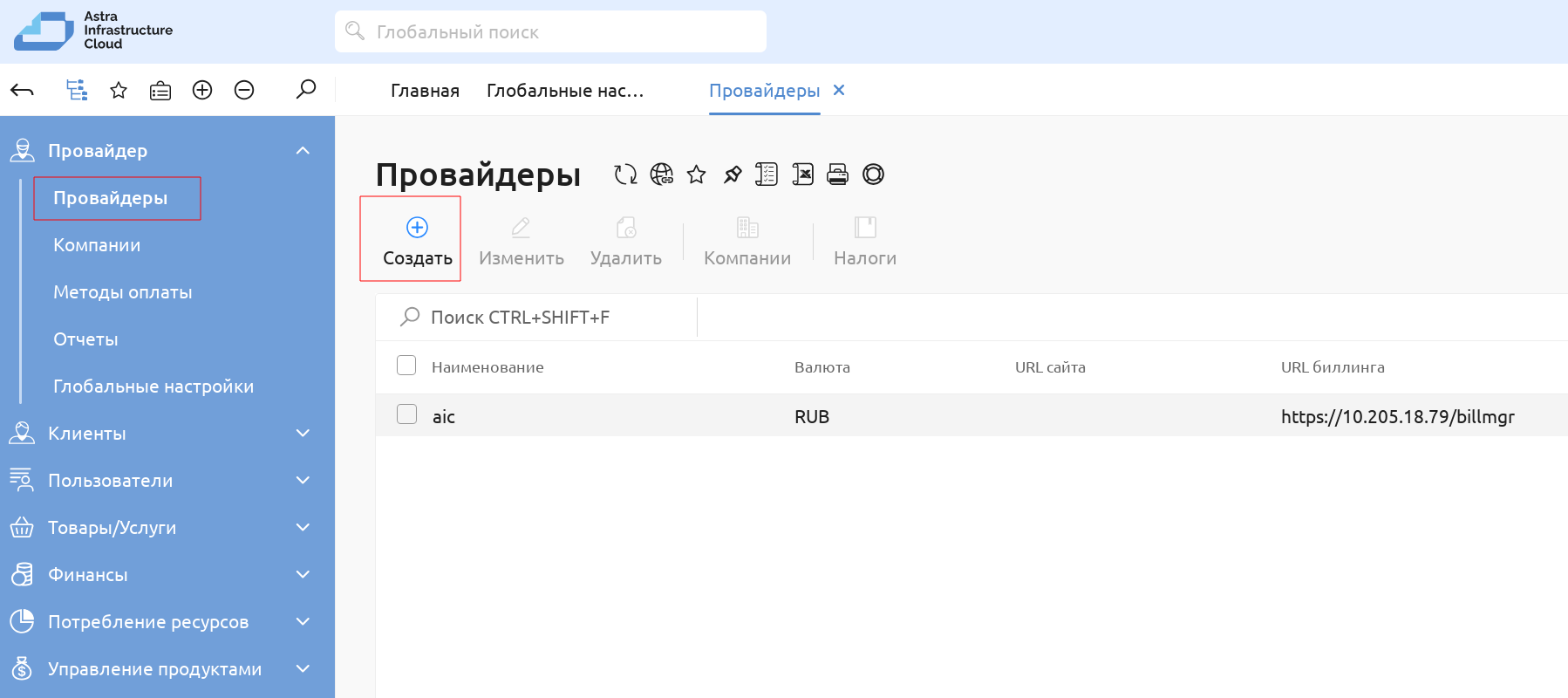Open the checklist icon next to the pin

tap(767, 174)
